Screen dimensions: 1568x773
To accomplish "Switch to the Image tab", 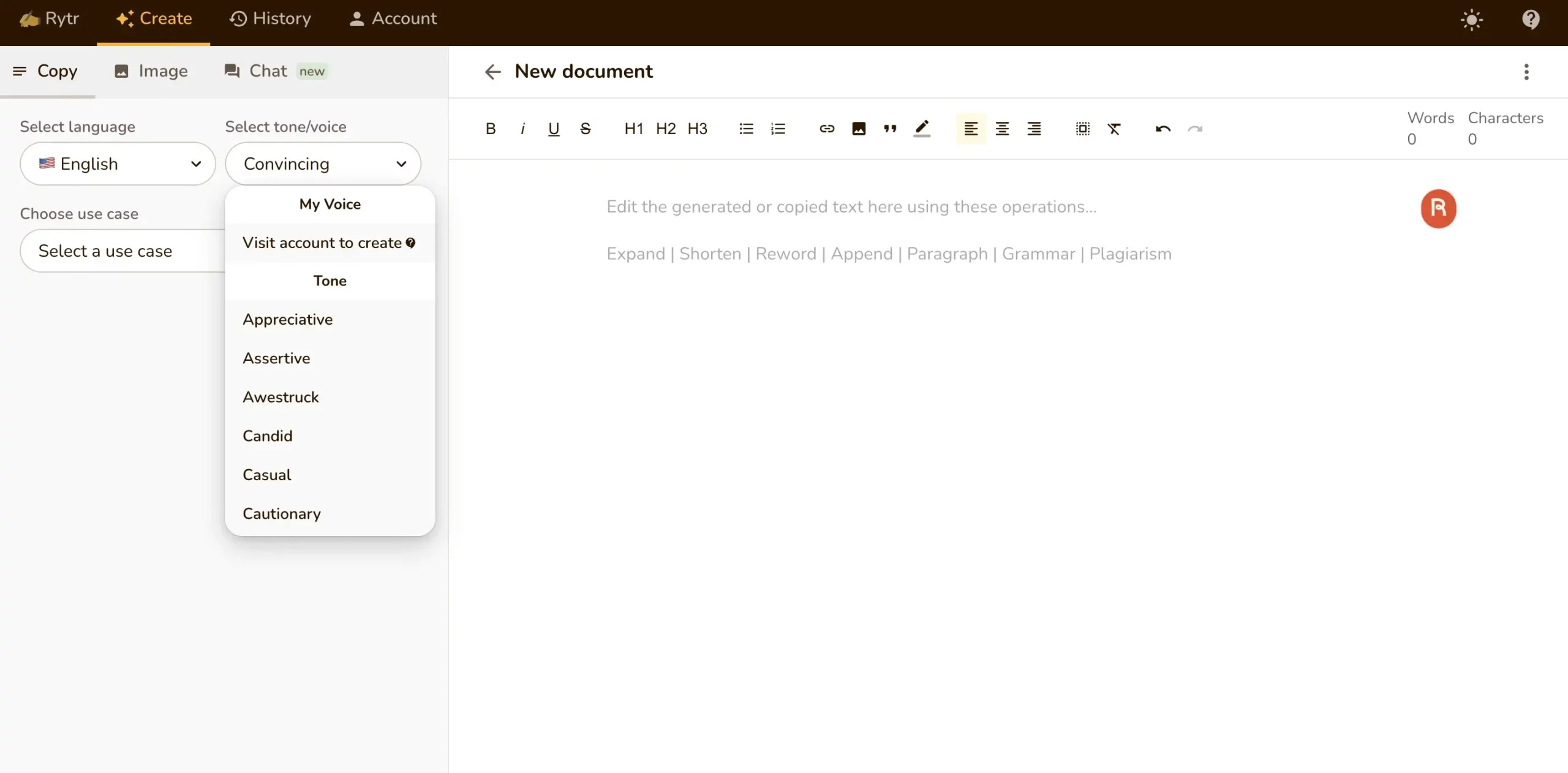I will coord(151,71).
